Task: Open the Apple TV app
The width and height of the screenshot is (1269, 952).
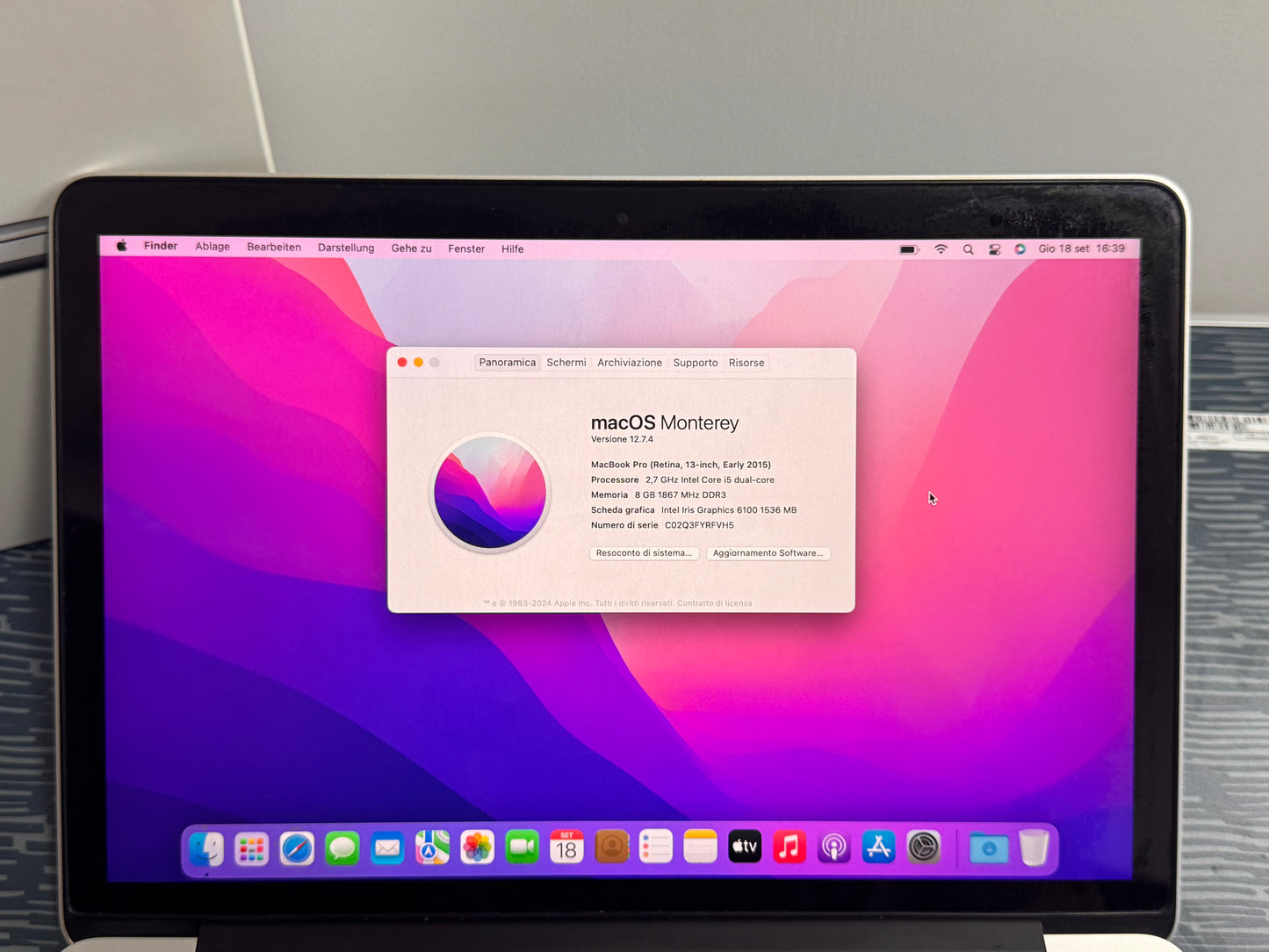Action: click(744, 847)
